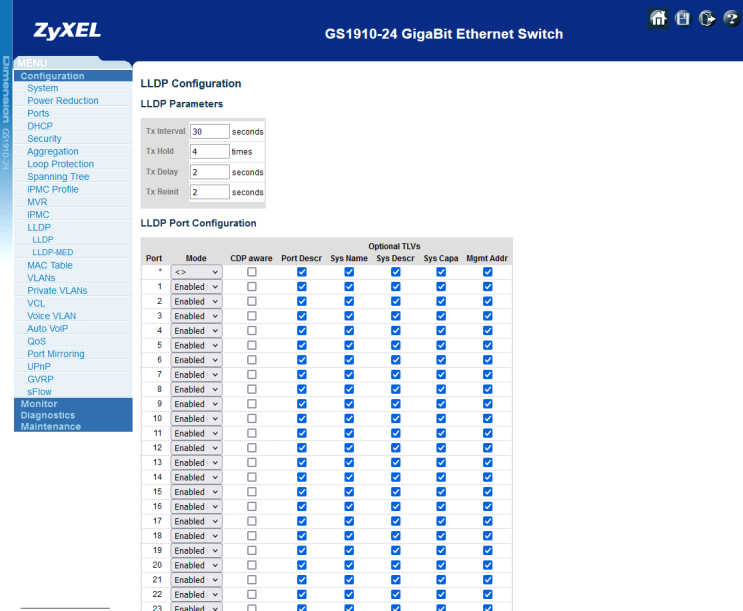Viewport: 743px width, 611px height.
Task: Click the ZyXEL logo
Action: (x=67, y=31)
